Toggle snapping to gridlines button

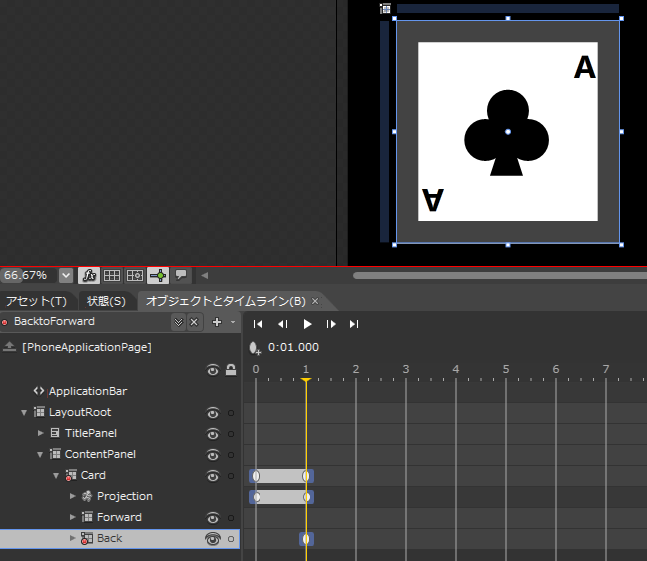[x=135, y=275]
